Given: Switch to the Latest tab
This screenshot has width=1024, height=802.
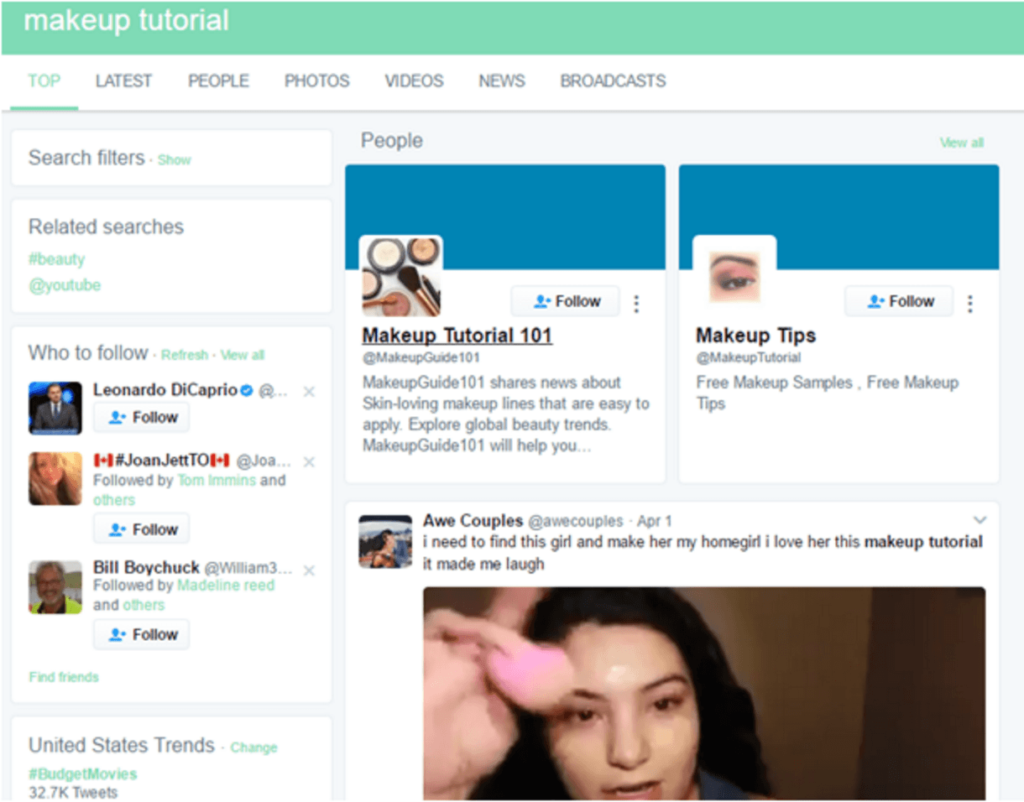Looking at the screenshot, I should (x=123, y=81).
